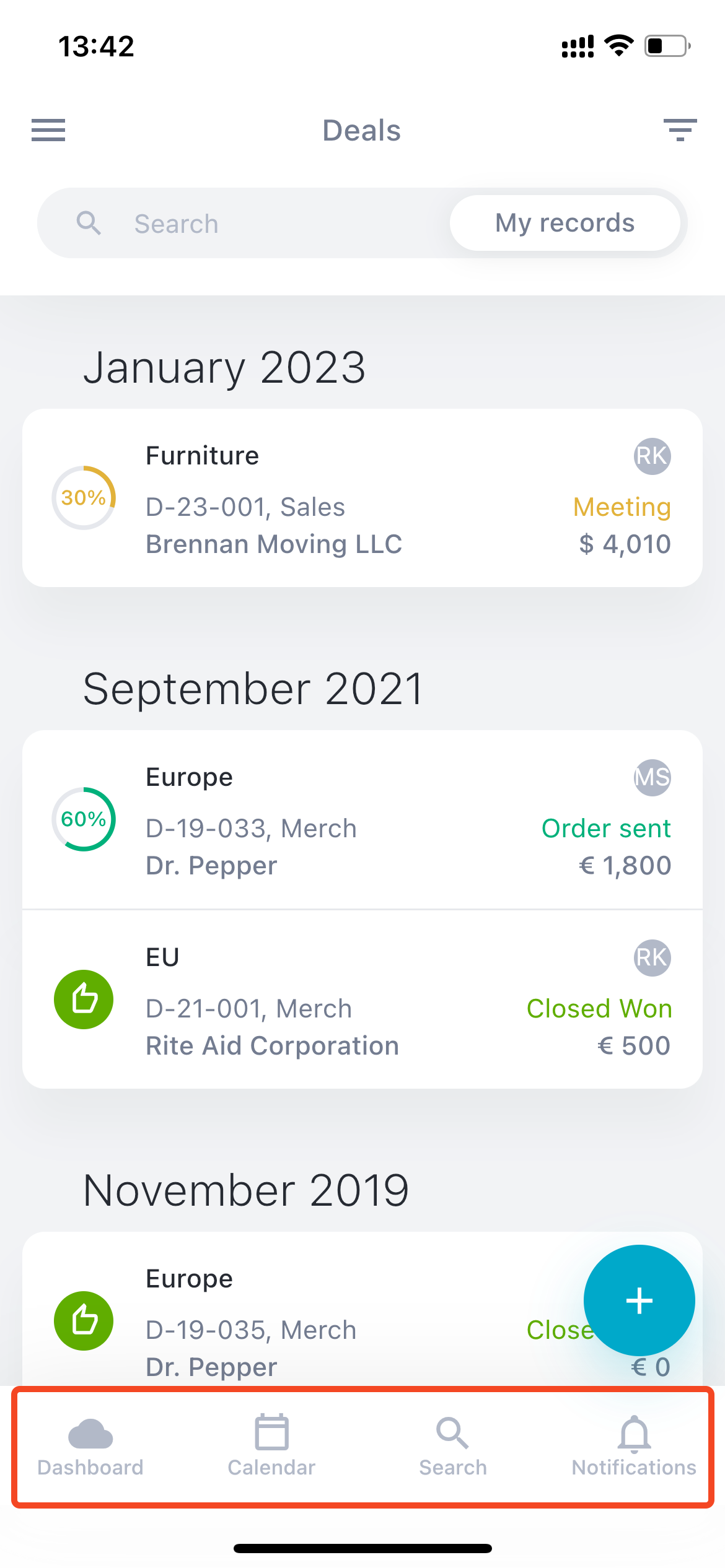725x1568 pixels.
Task: Toggle the My records filter
Action: click(x=565, y=223)
